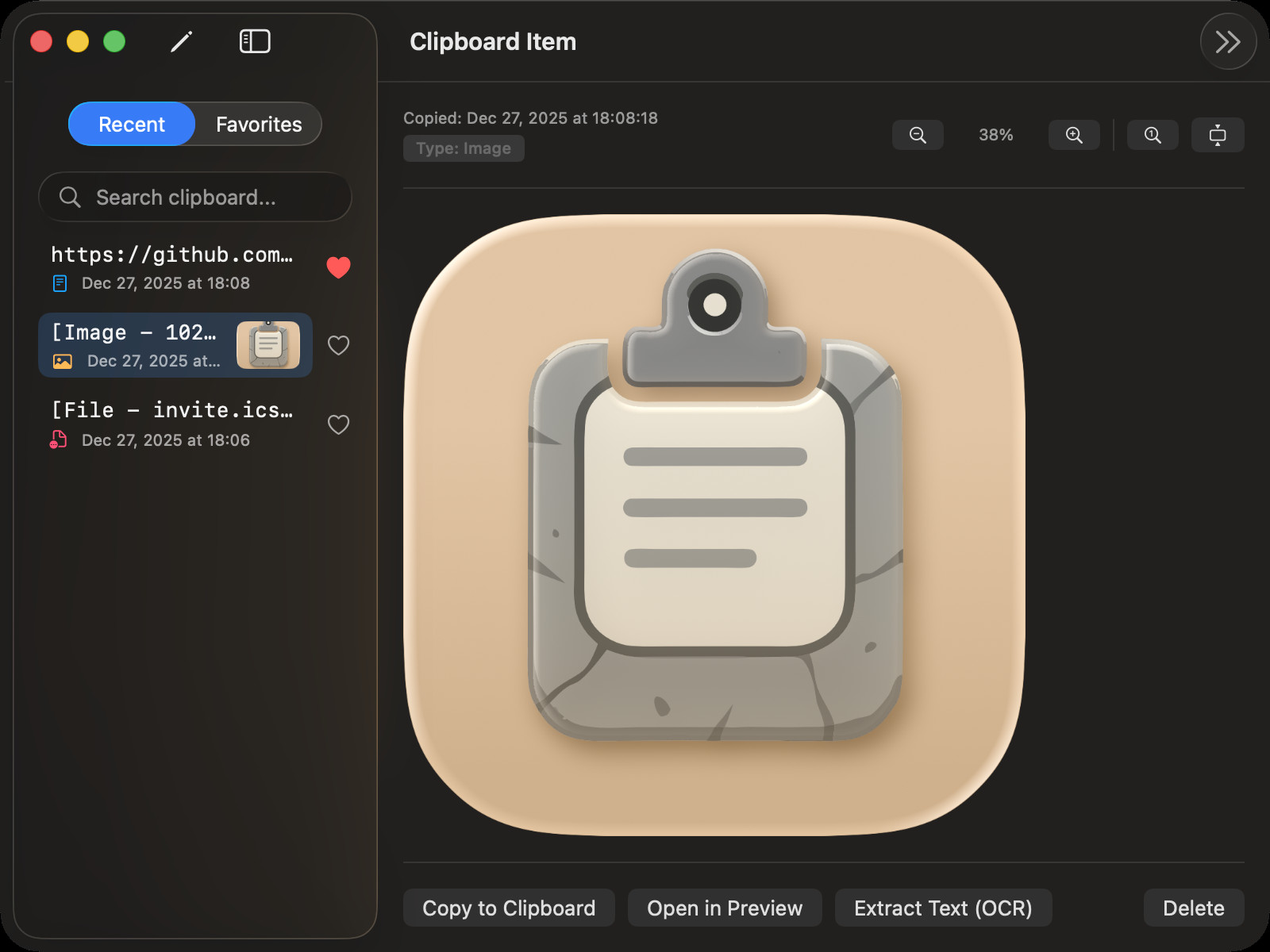Favorite the invite.ics file entry
The height and width of the screenshot is (952, 1270).
[339, 424]
